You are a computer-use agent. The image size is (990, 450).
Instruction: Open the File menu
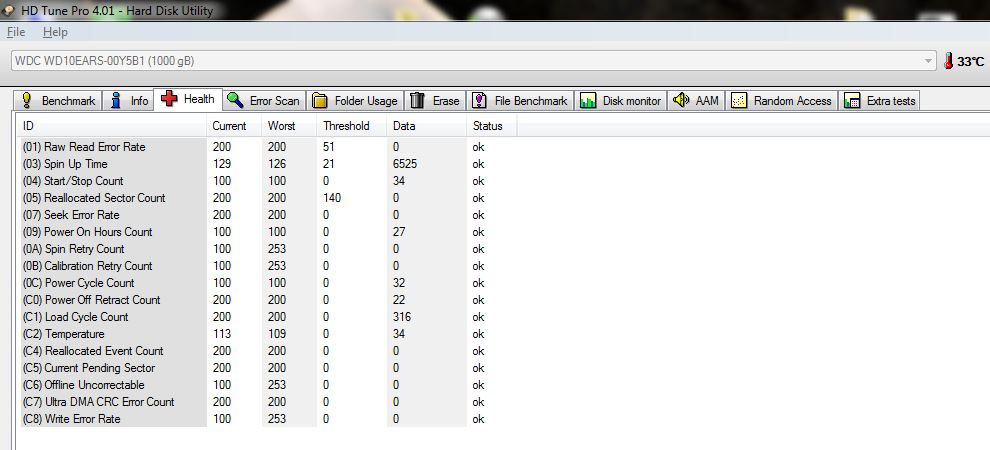tap(16, 32)
